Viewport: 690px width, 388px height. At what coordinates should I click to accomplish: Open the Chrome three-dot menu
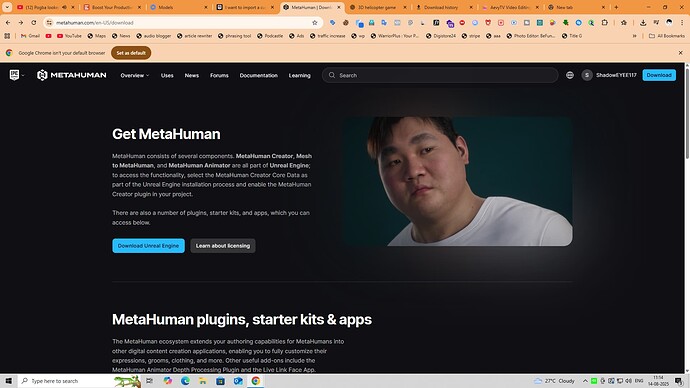coord(682,22)
